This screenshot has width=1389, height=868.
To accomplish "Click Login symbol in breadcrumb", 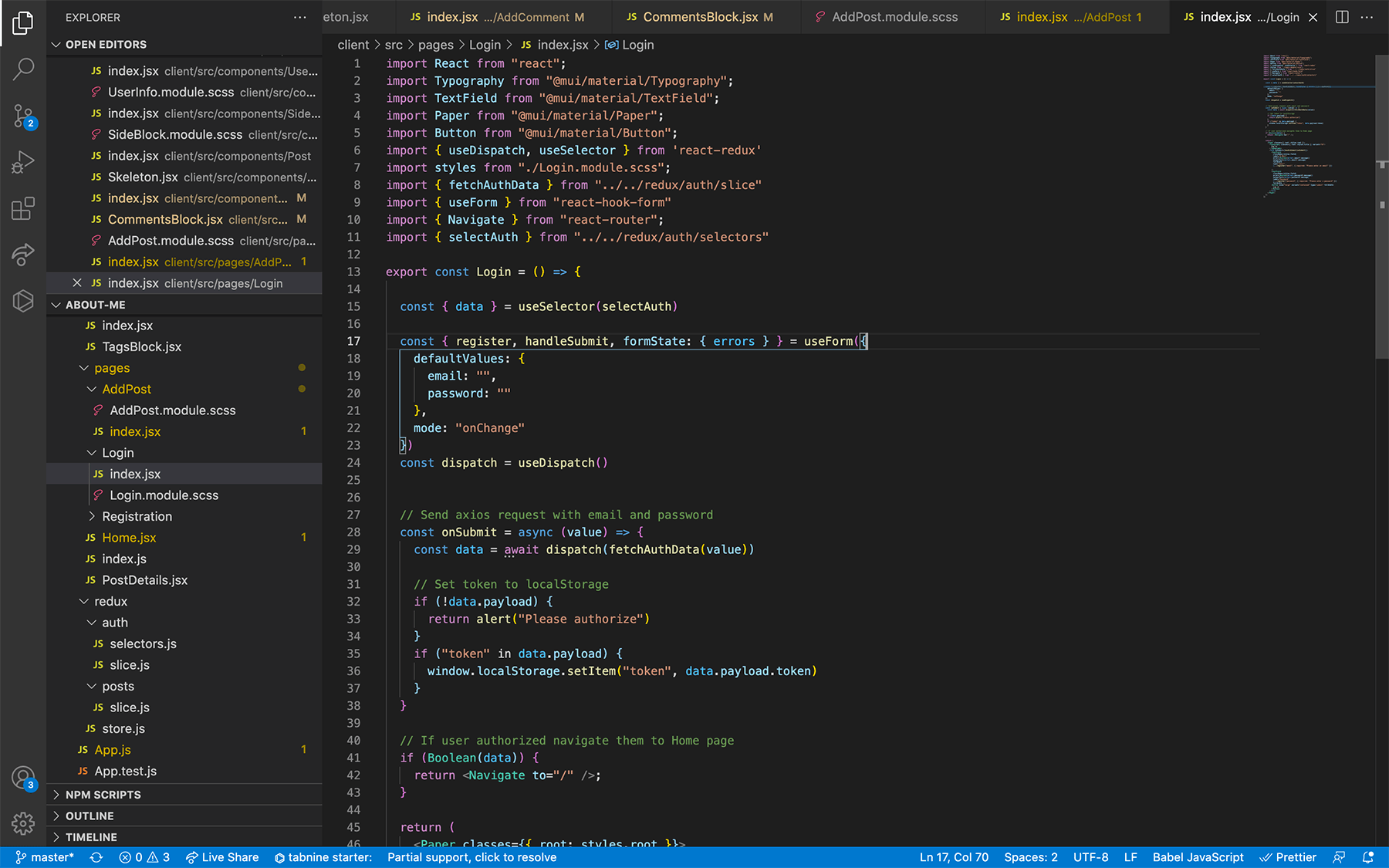I will click(x=630, y=45).
